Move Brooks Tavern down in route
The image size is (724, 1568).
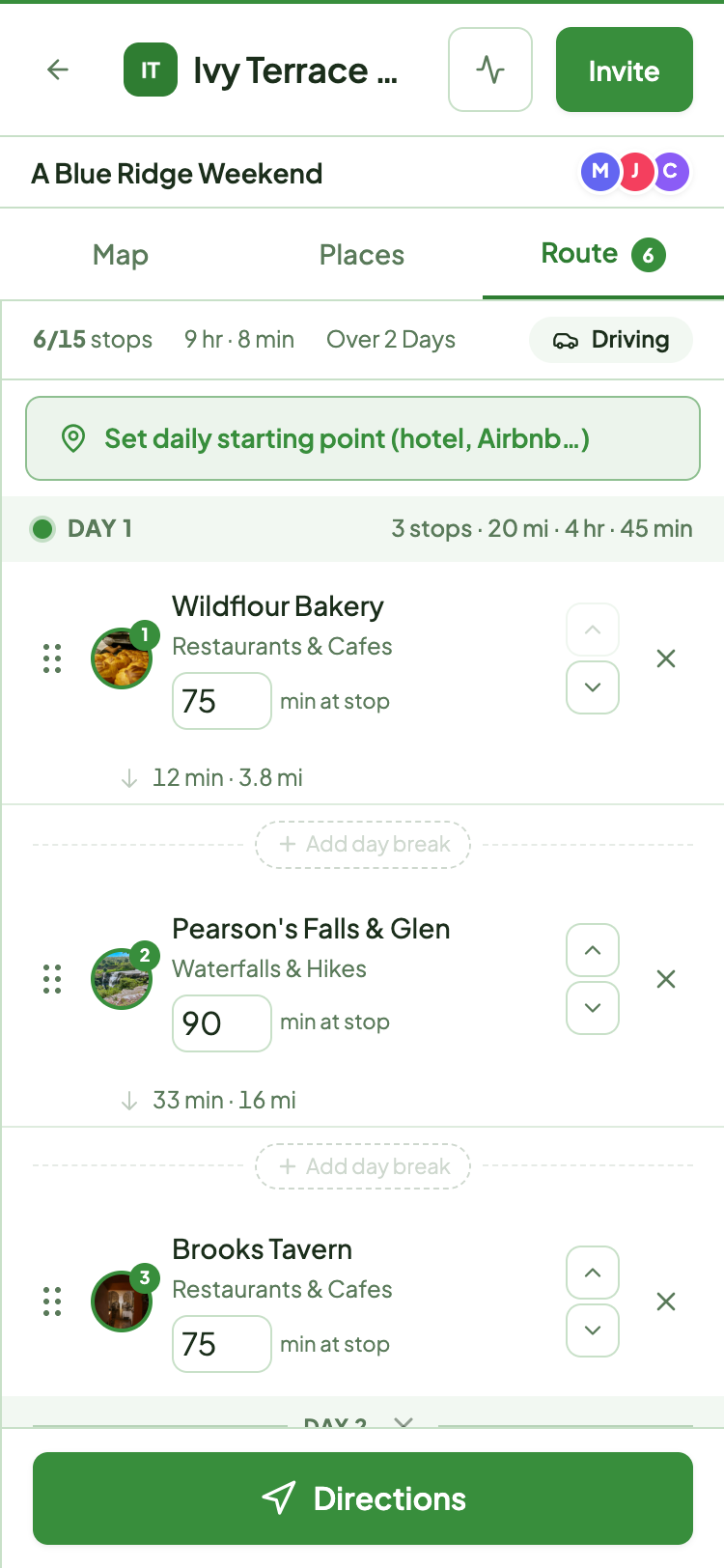click(x=593, y=1330)
